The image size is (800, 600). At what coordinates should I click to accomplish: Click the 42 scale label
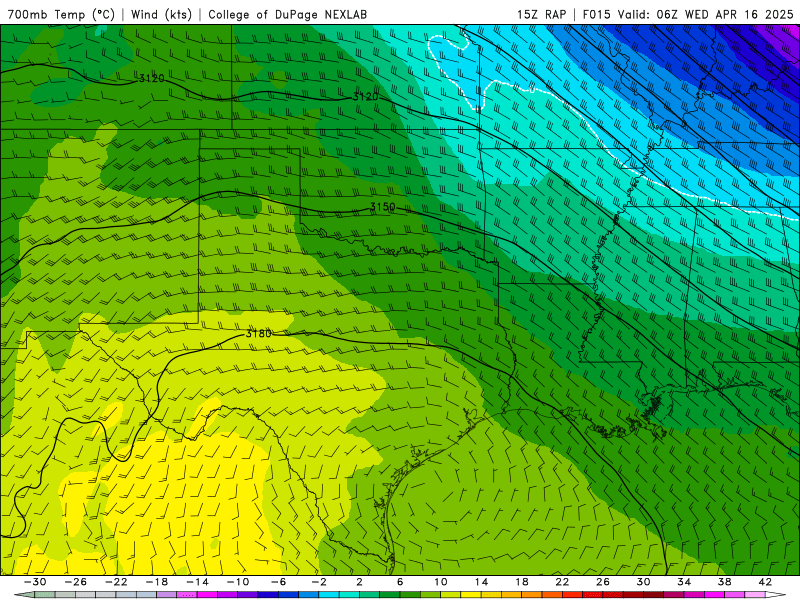coord(765,582)
